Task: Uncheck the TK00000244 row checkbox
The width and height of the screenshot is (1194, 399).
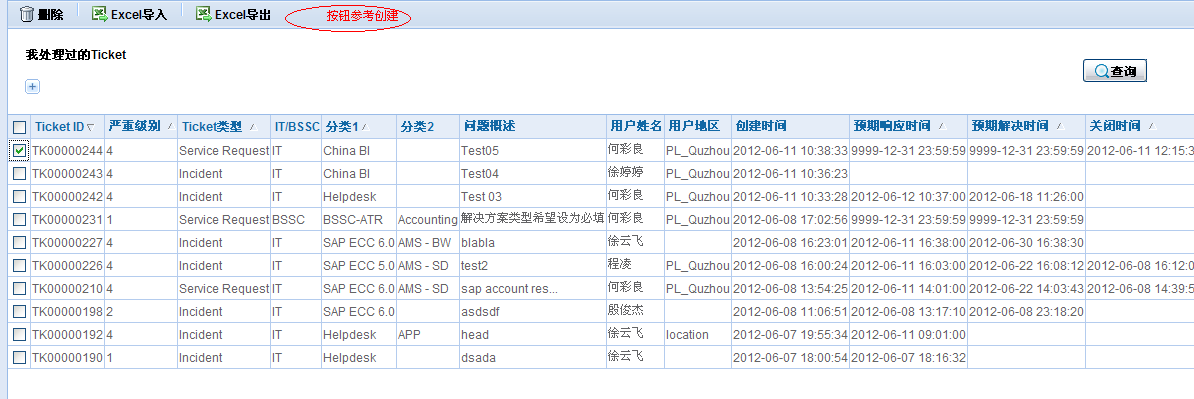Action: pyautogui.click(x=20, y=151)
